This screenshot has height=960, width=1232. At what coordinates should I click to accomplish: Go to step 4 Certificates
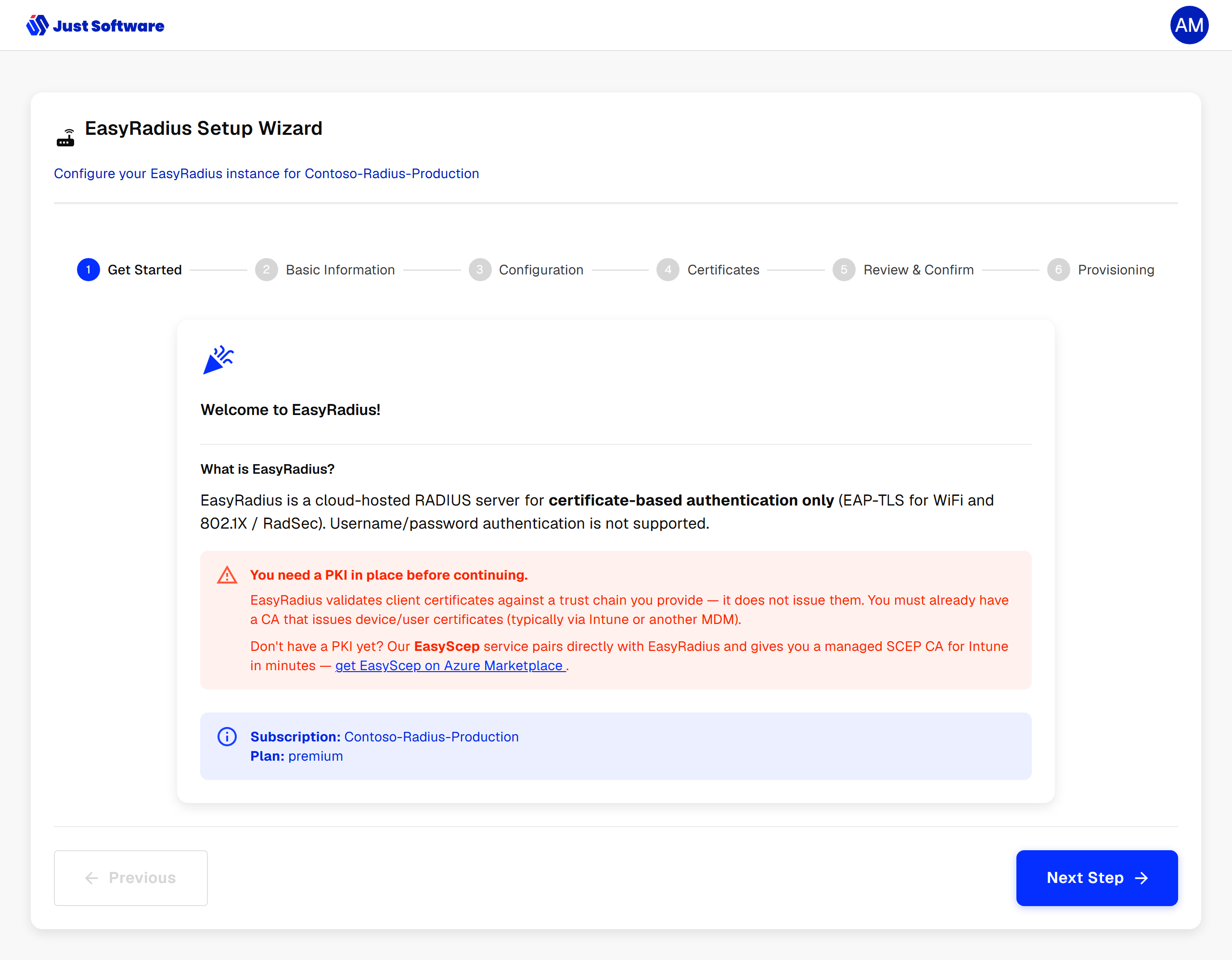tap(708, 270)
